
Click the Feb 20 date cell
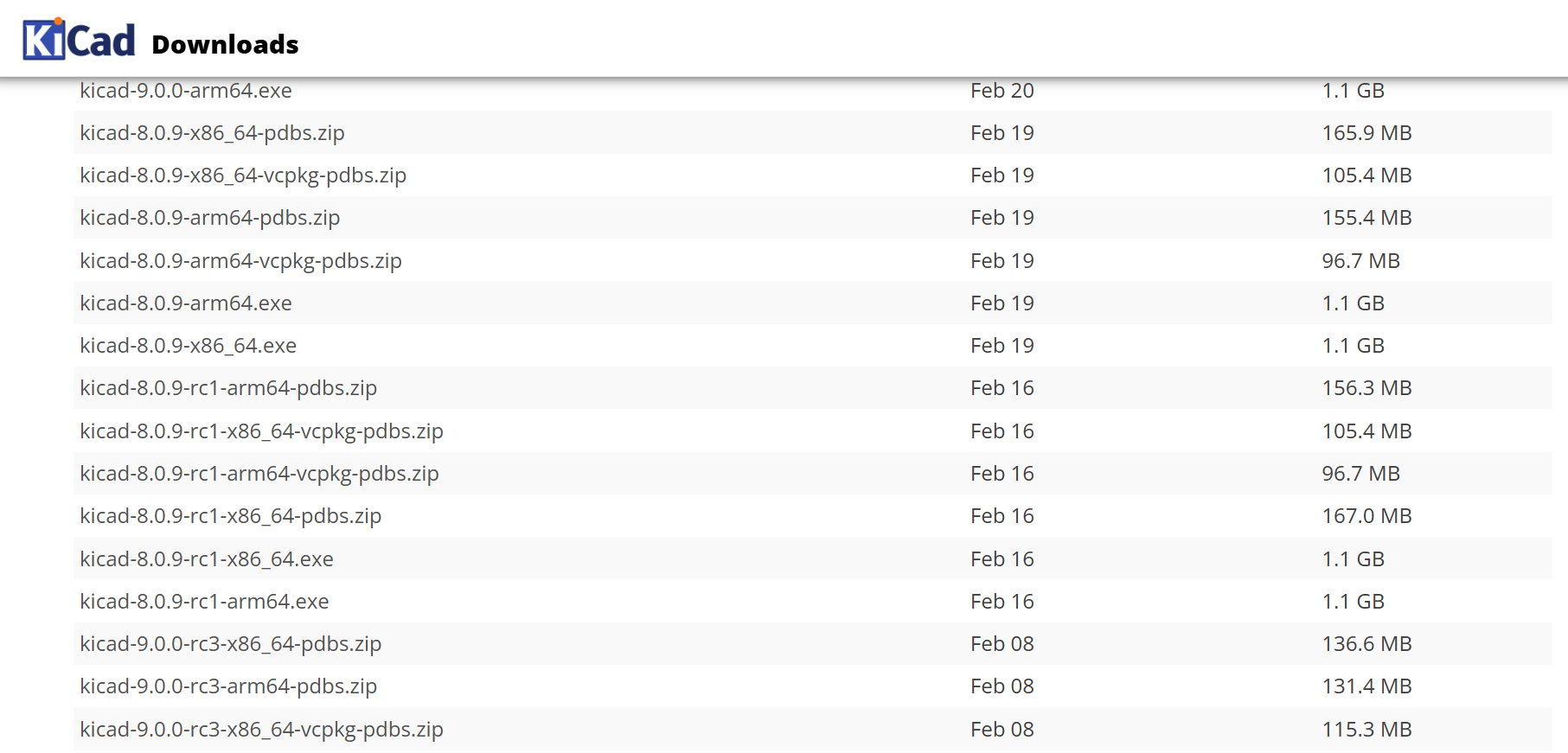point(1002,91)
